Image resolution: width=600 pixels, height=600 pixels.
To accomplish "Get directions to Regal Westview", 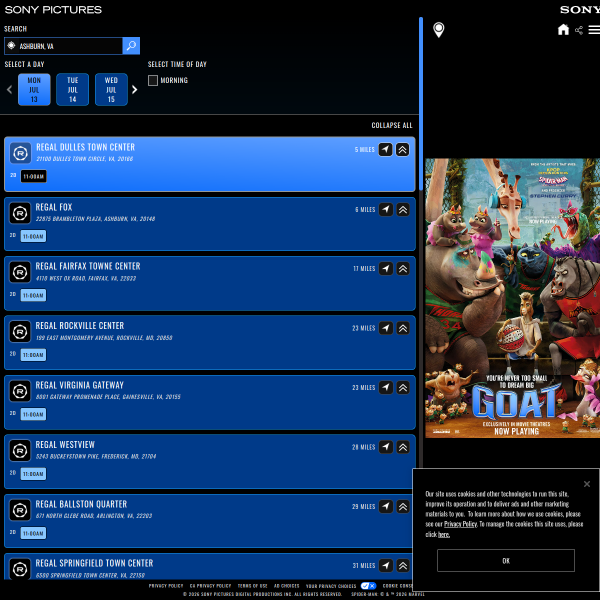I will pos(386,447).
